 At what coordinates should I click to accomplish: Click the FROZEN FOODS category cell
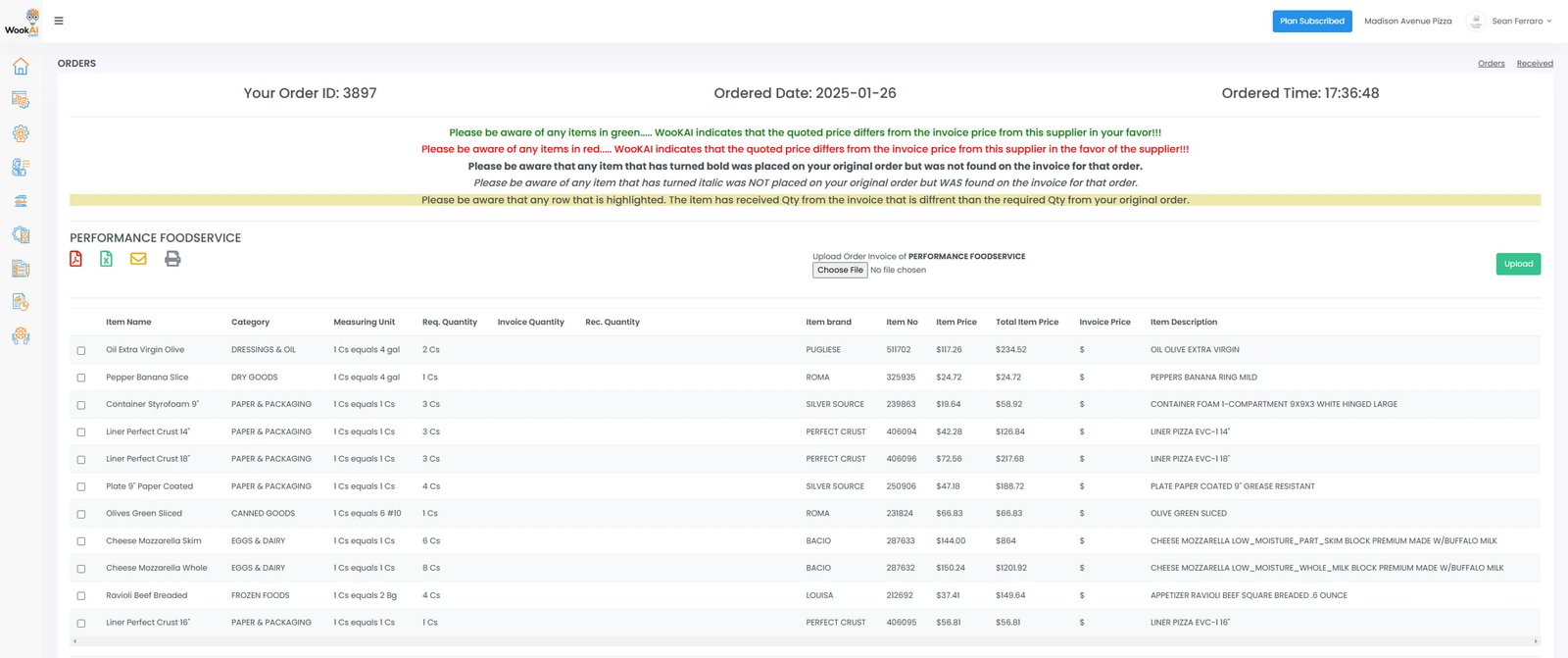[260, 596]
